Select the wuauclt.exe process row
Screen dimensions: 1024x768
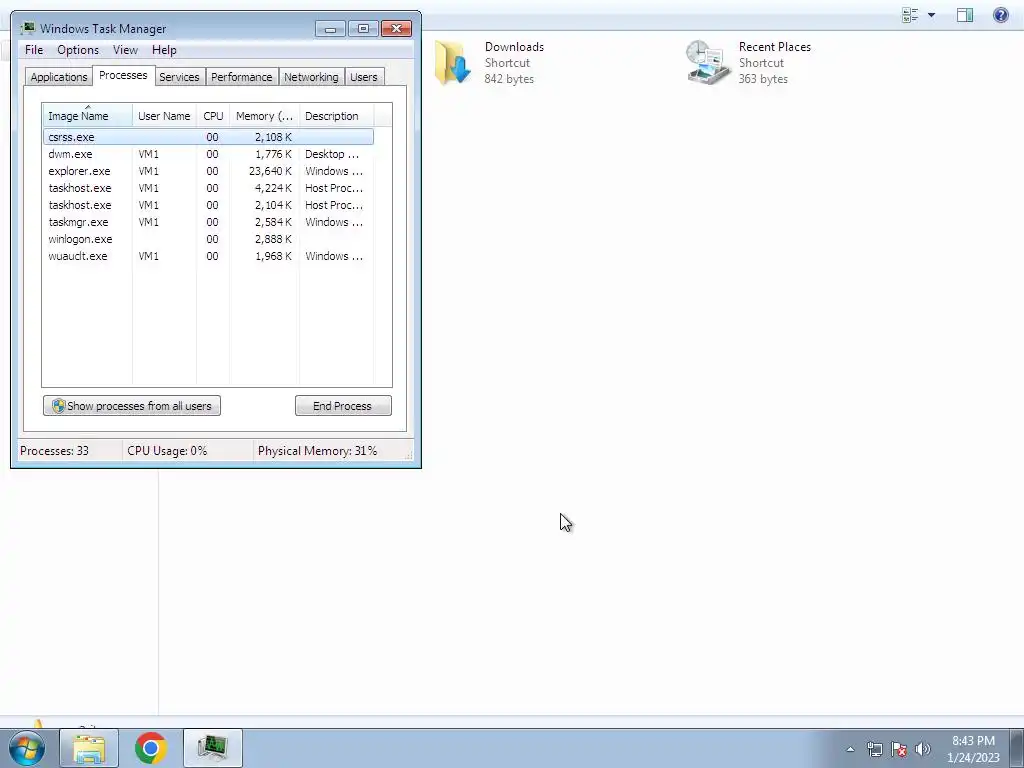[x=208, y=256]
